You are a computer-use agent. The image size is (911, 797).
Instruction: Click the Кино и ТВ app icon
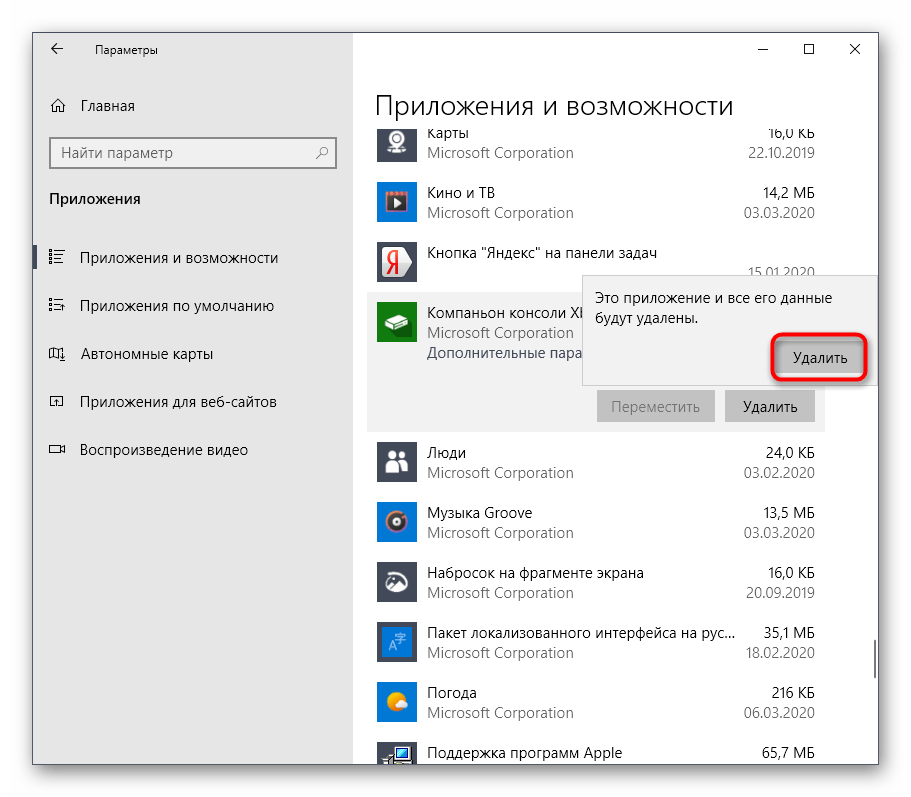pos(396,202)
